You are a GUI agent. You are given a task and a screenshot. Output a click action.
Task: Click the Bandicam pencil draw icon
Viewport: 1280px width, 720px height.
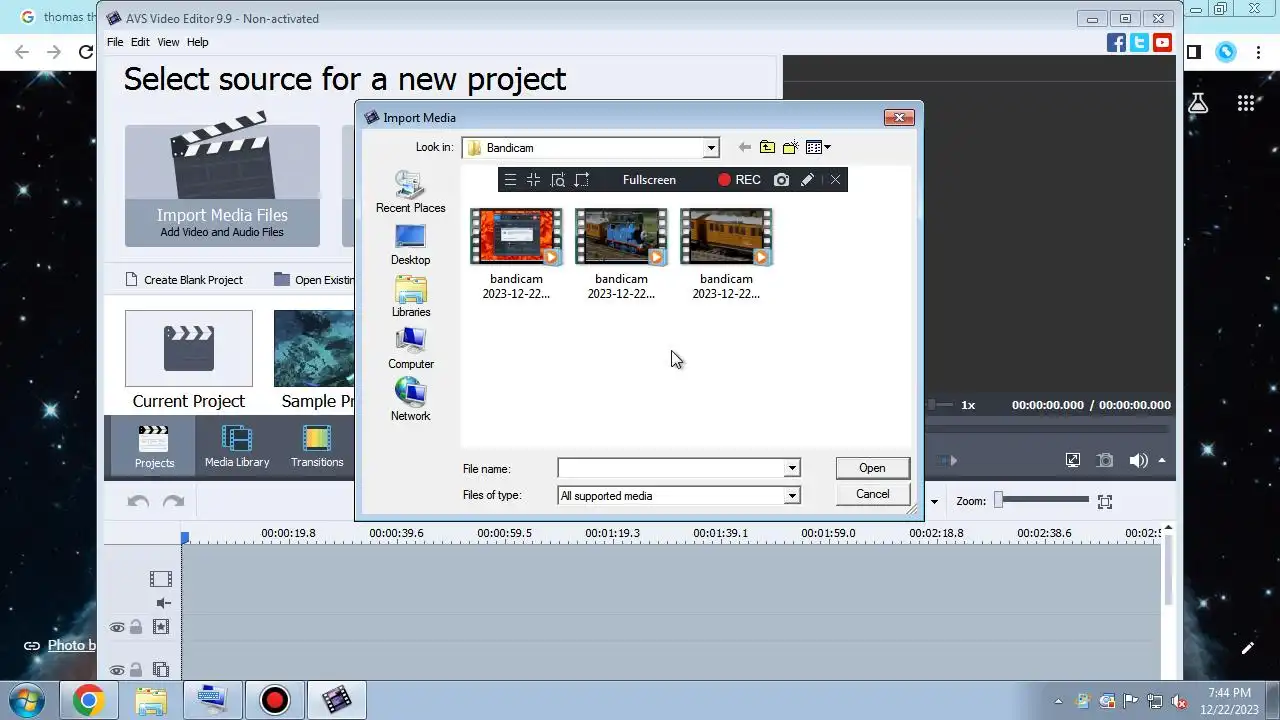click(807, 180)
